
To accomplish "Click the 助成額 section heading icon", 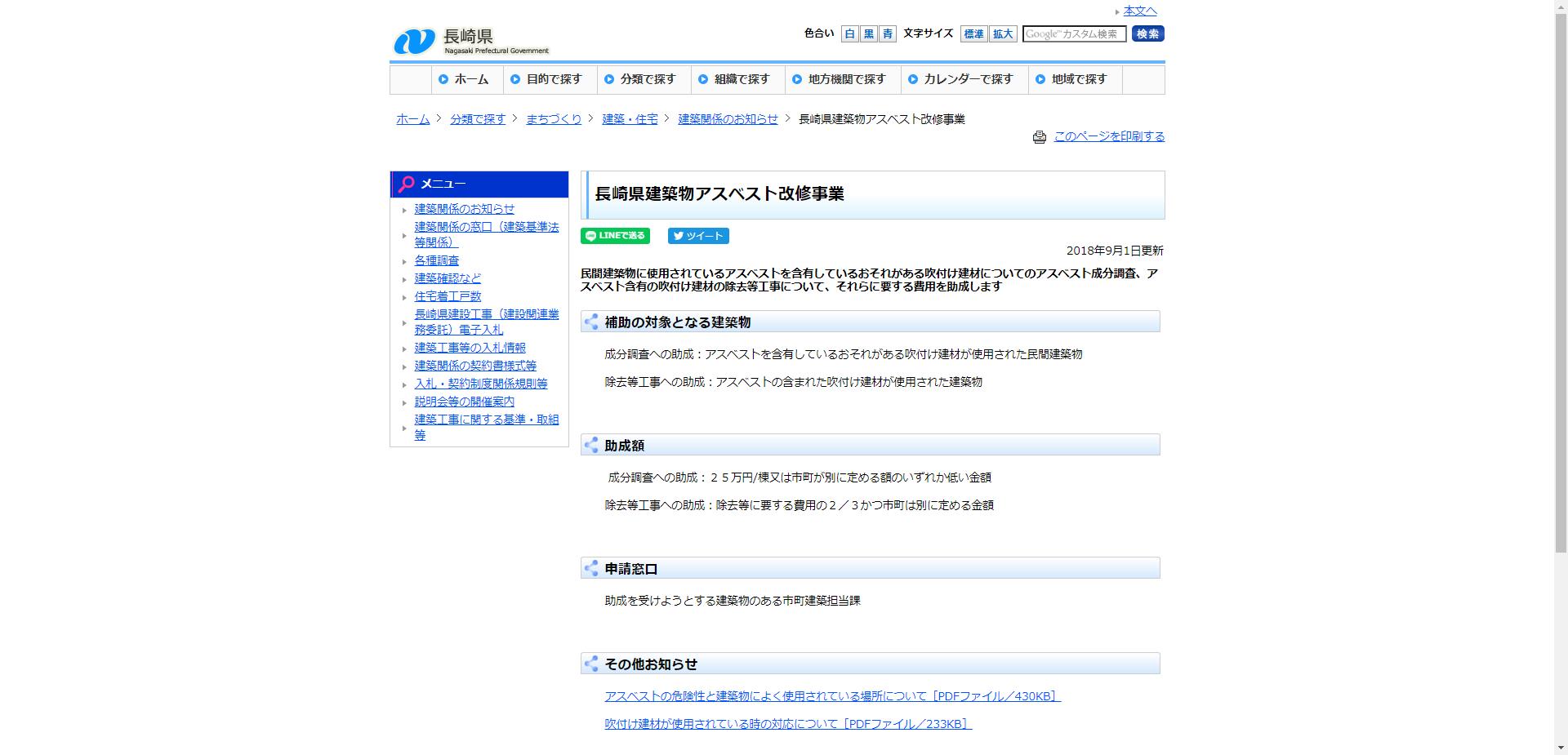I will click(x=592, y=445).
